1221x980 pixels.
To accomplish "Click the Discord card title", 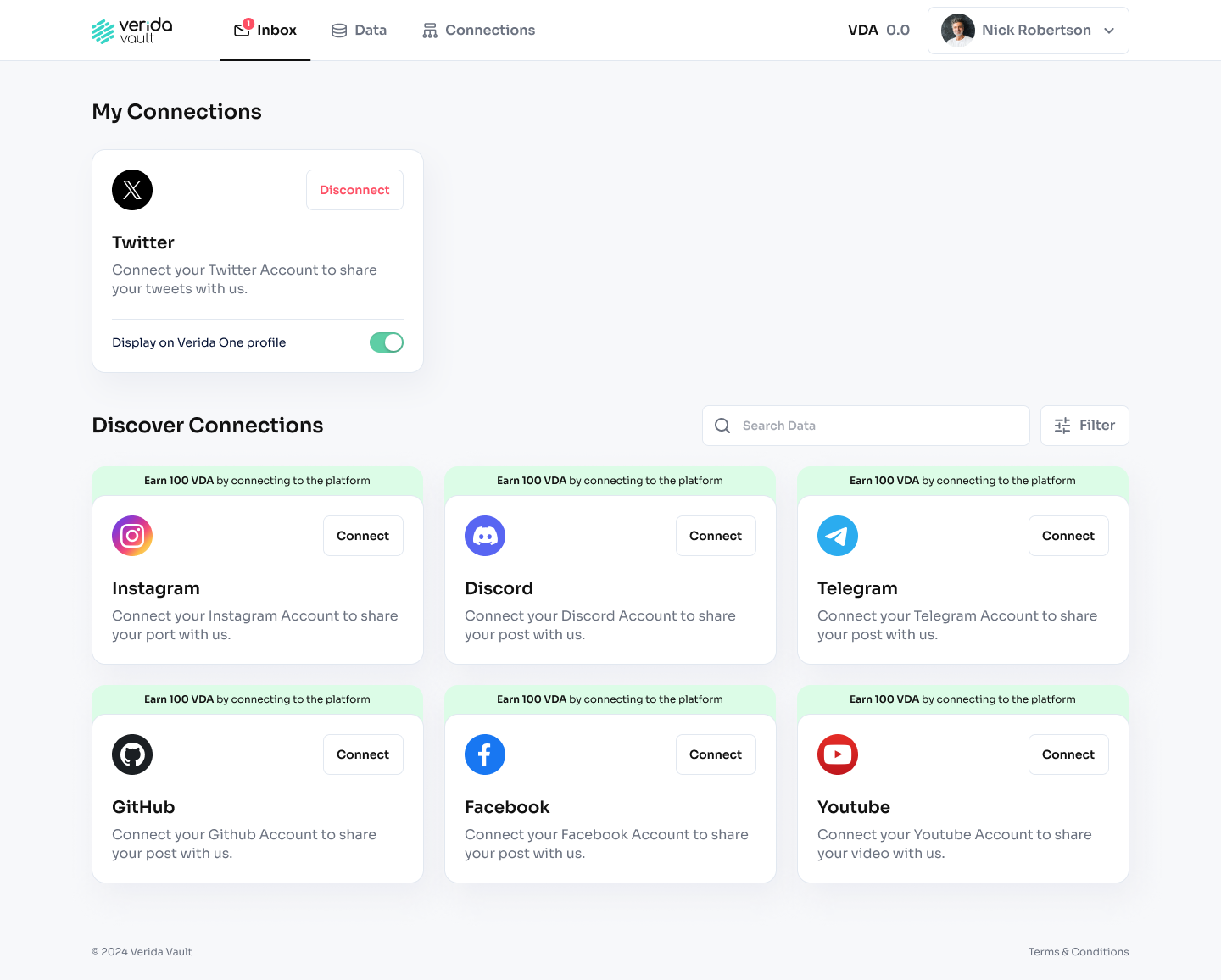I will click(x=499, y=588).
